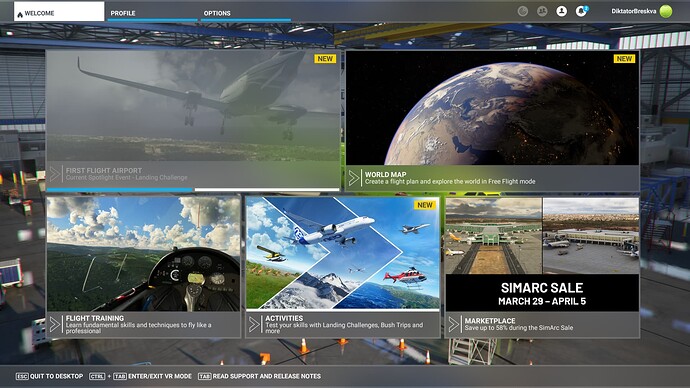Image resolution: width=690 pixels, height=388 pixels.
Task: Click the CTRL key hint icon
Action: coord(97,376)
